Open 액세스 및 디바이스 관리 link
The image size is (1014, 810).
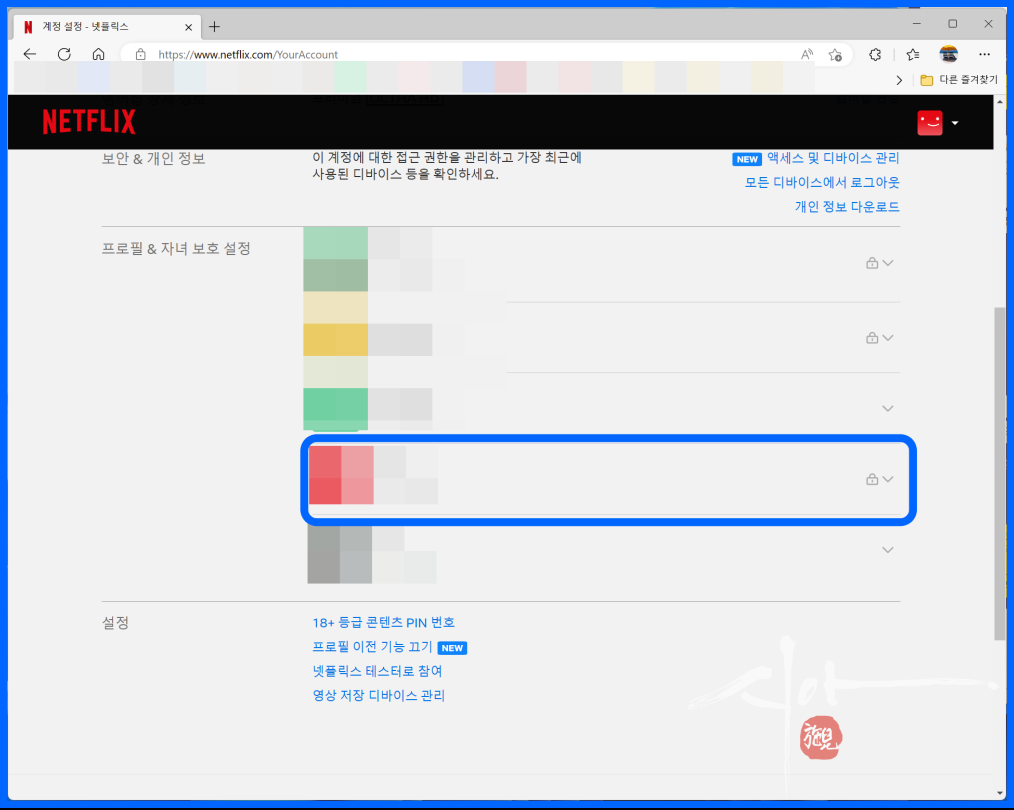point(833,158)
